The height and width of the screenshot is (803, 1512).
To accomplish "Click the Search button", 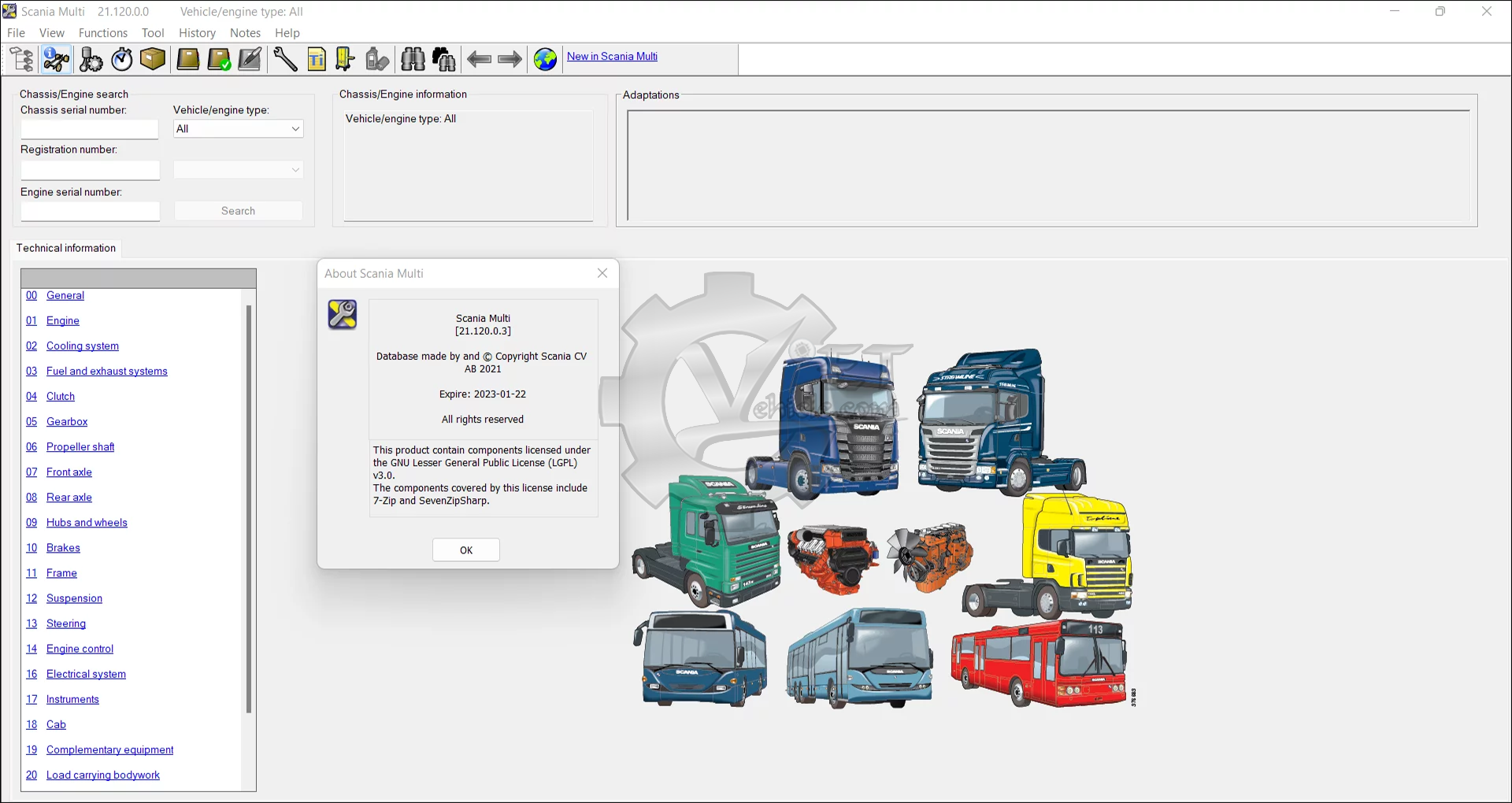I will [x=238, y=211].
